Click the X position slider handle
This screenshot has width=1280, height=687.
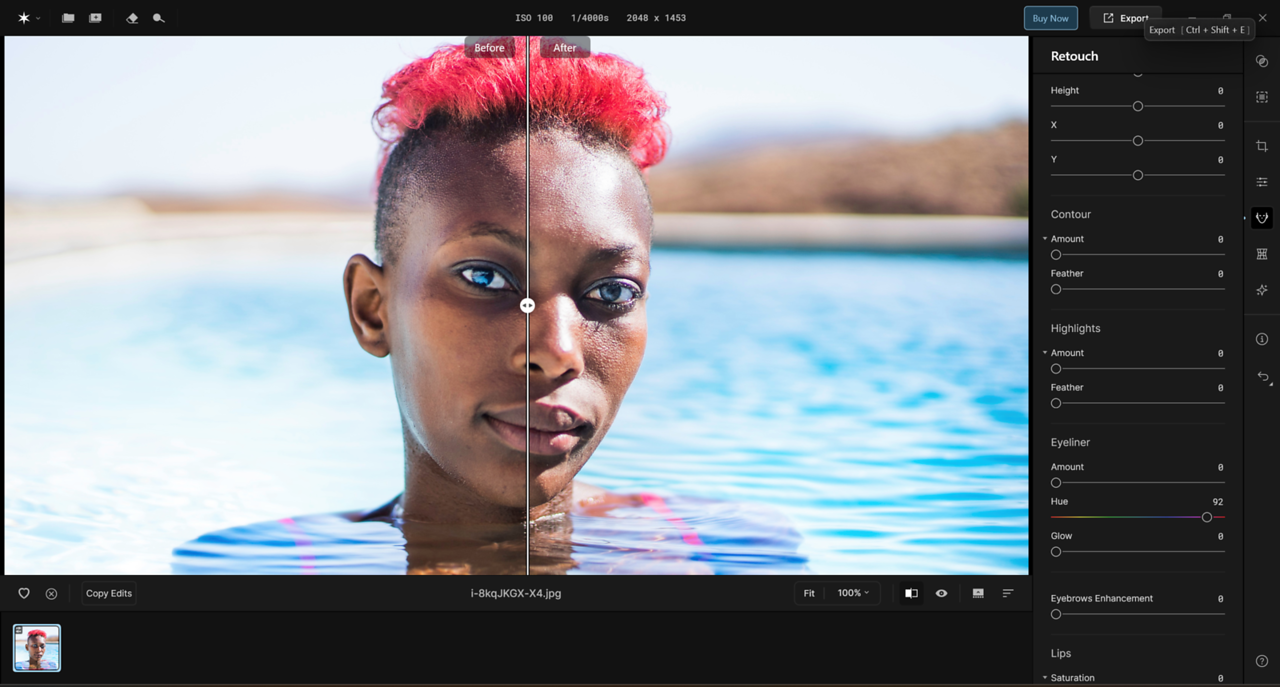pyautogui.click(x=1138, y=141)
